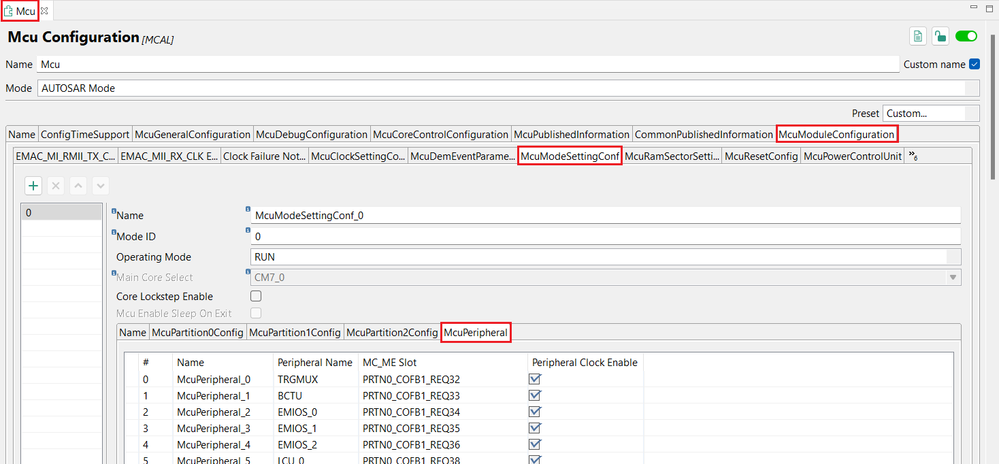
Task: Select the BCTU peripheral name cell
Action: point(315,395)
